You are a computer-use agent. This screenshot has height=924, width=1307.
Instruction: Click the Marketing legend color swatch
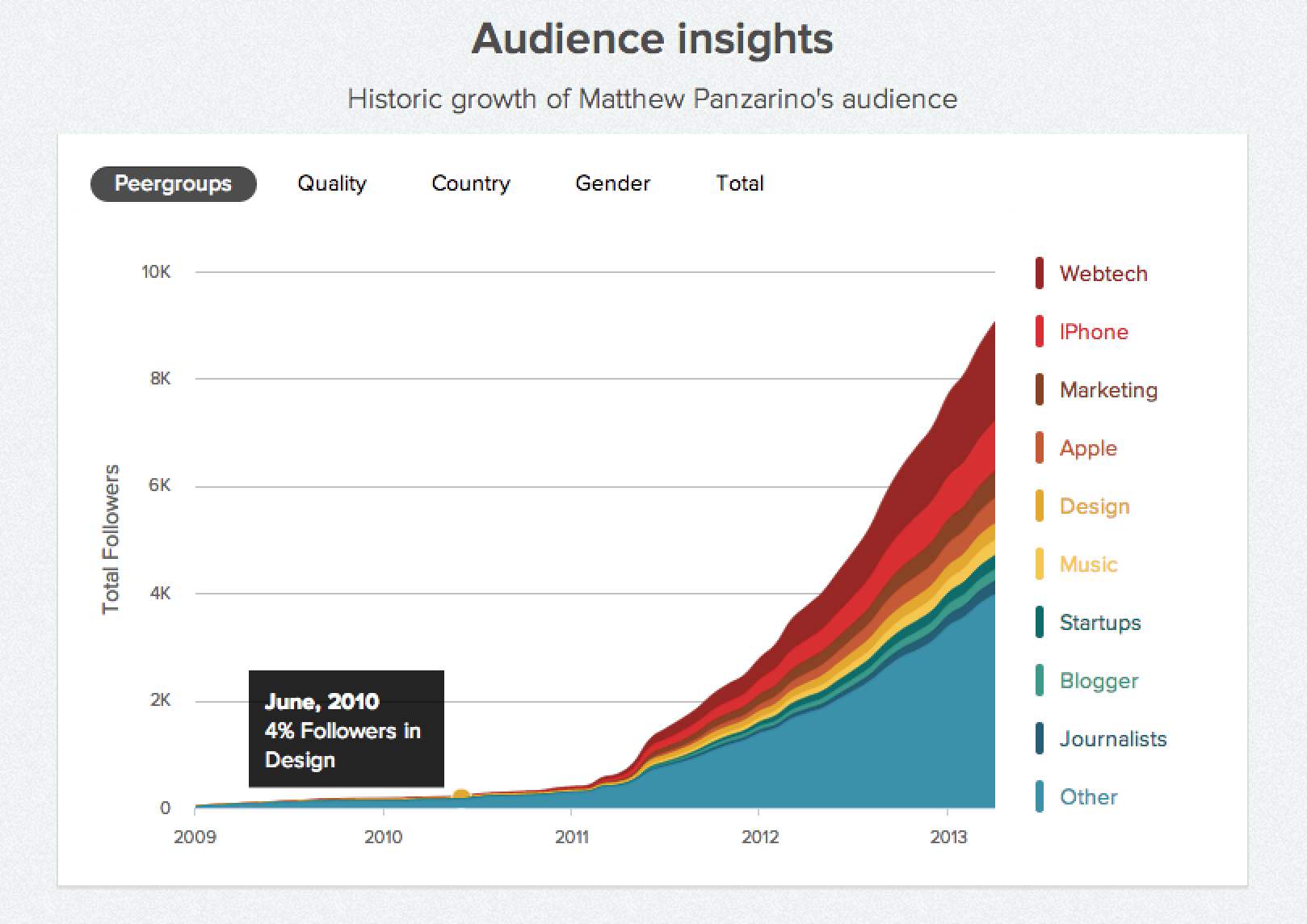pyautogui.click(x=1040, y=389)
